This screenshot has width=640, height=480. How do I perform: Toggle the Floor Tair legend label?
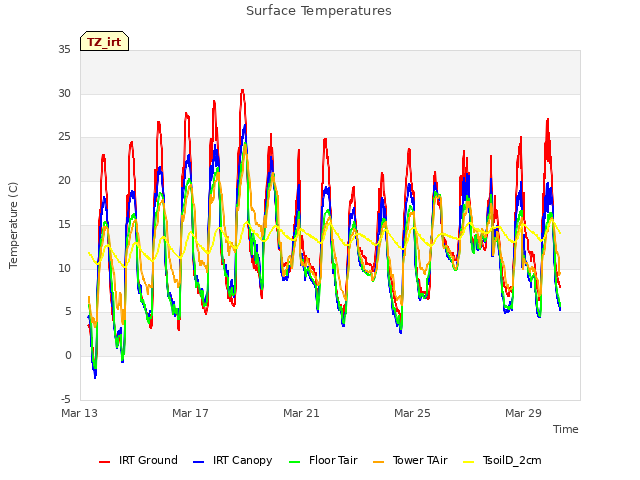(x=333, y=460)
